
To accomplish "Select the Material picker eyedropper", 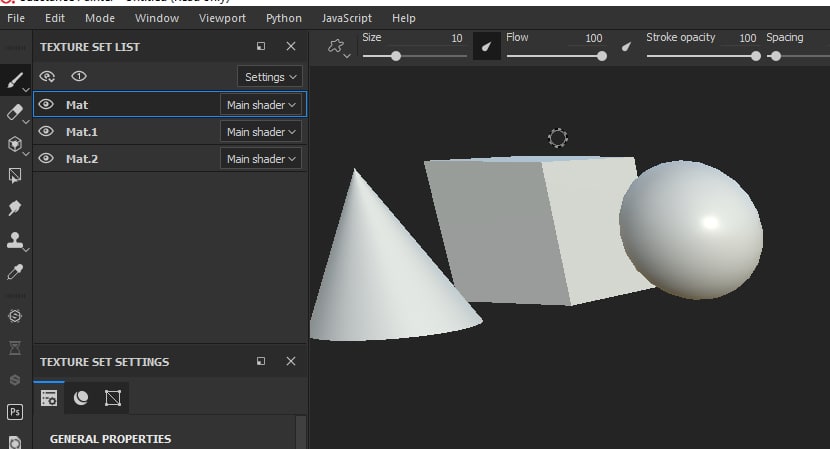I will (x=15, y=272).
